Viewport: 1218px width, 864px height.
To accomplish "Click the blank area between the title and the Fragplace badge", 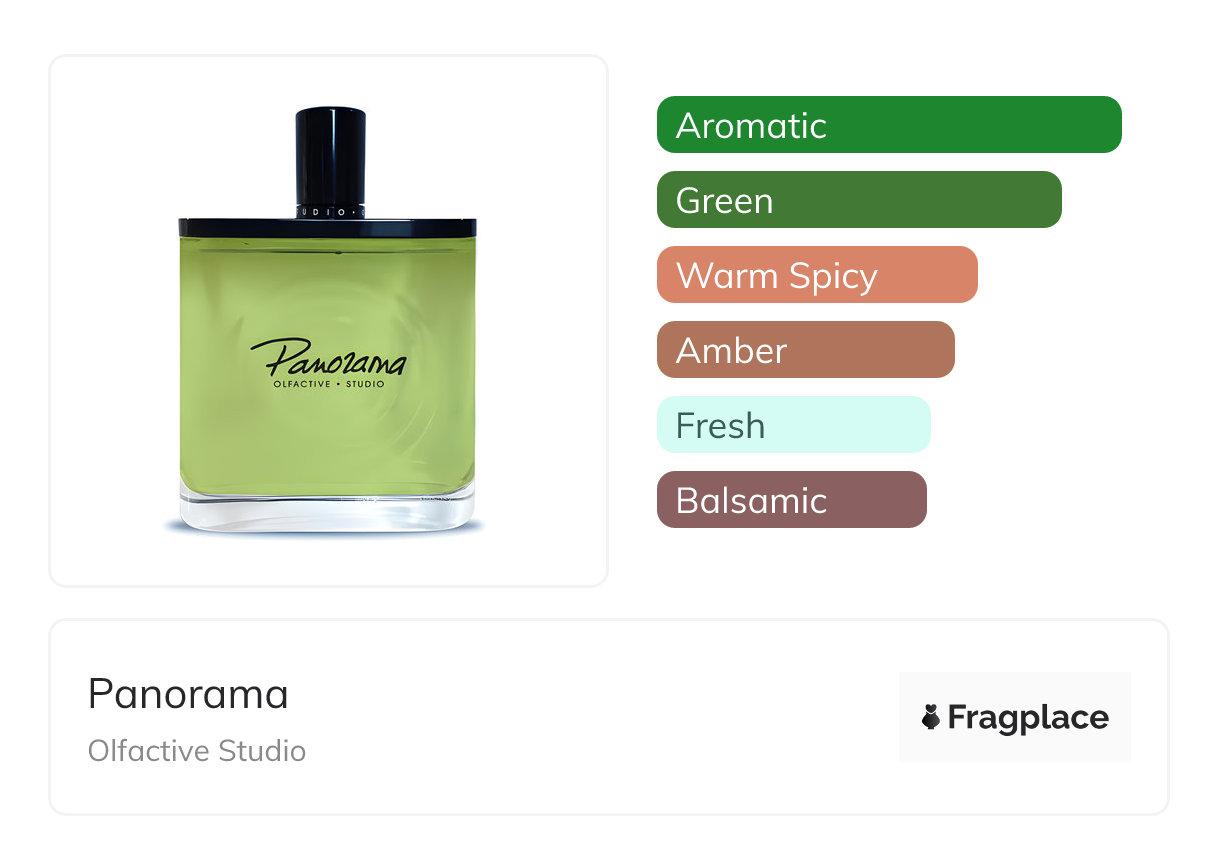I will [600, 717].
